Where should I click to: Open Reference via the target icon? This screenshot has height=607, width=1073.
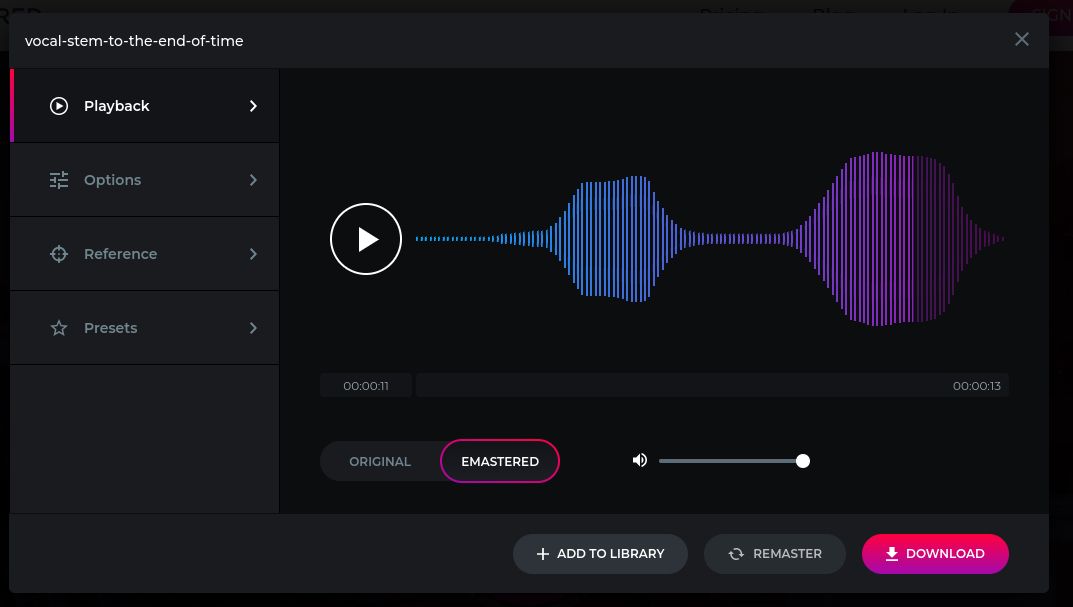[59, 253]
